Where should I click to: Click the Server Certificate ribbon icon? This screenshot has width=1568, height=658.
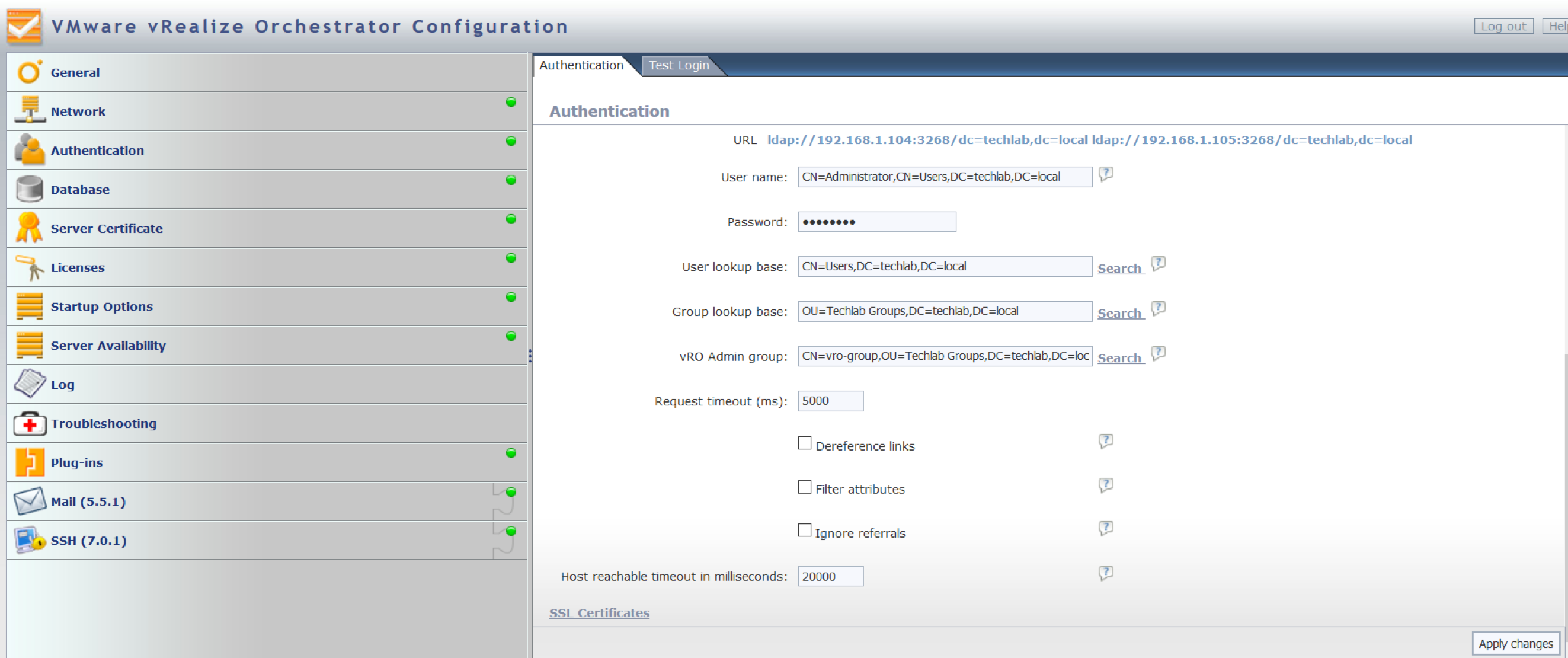29,228
